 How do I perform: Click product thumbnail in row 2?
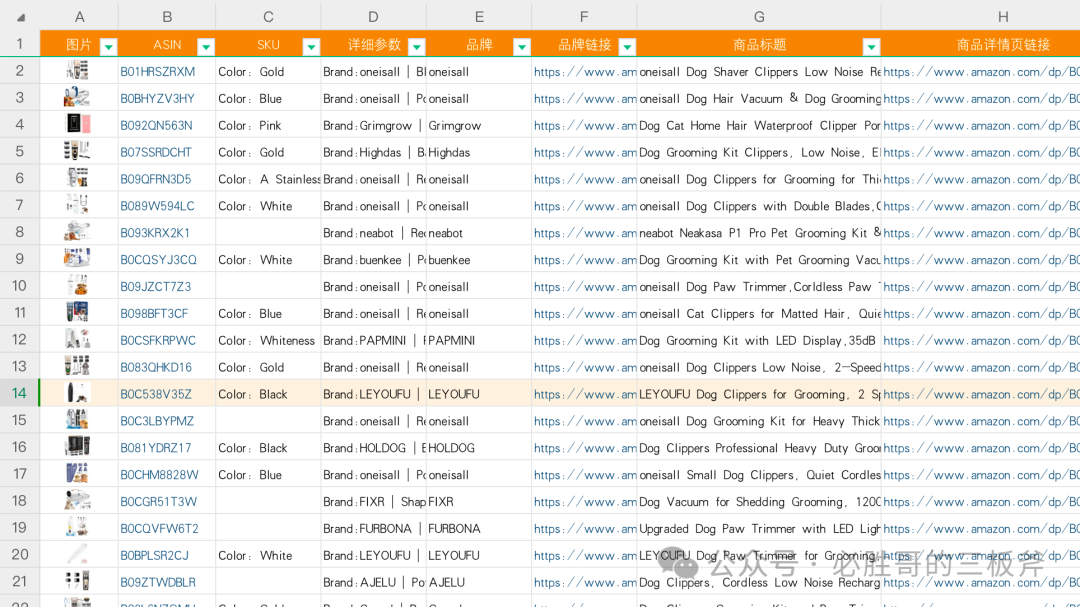point(77,71)
